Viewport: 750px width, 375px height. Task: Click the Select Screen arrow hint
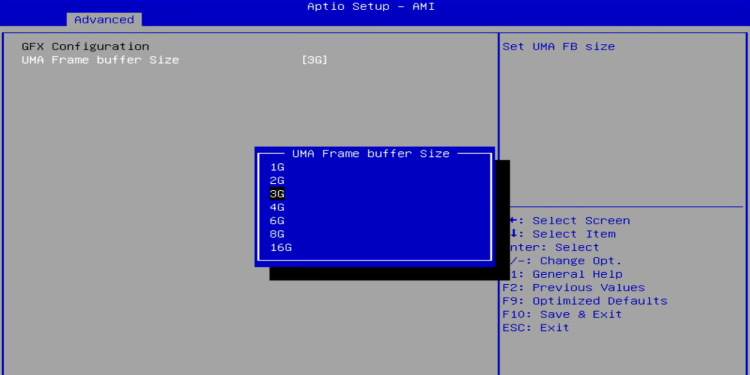570,221
